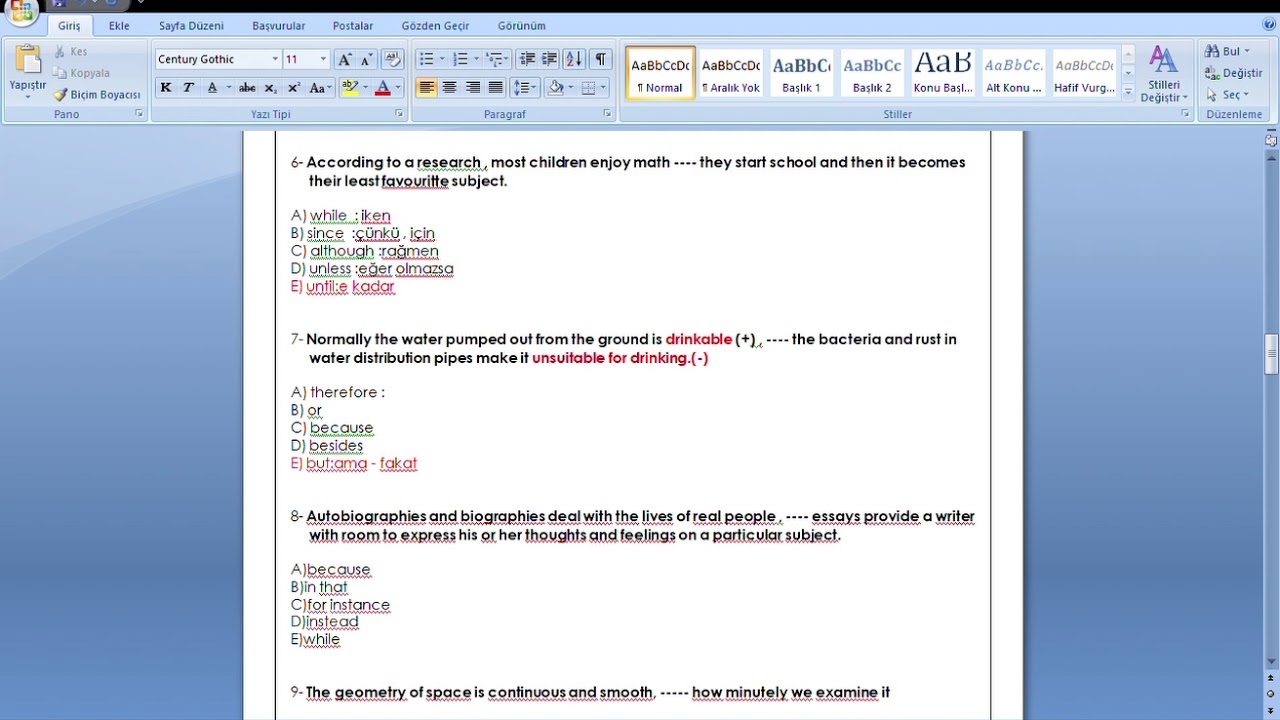
Task: Increase paragraph indent
Action: pos(549,60)
